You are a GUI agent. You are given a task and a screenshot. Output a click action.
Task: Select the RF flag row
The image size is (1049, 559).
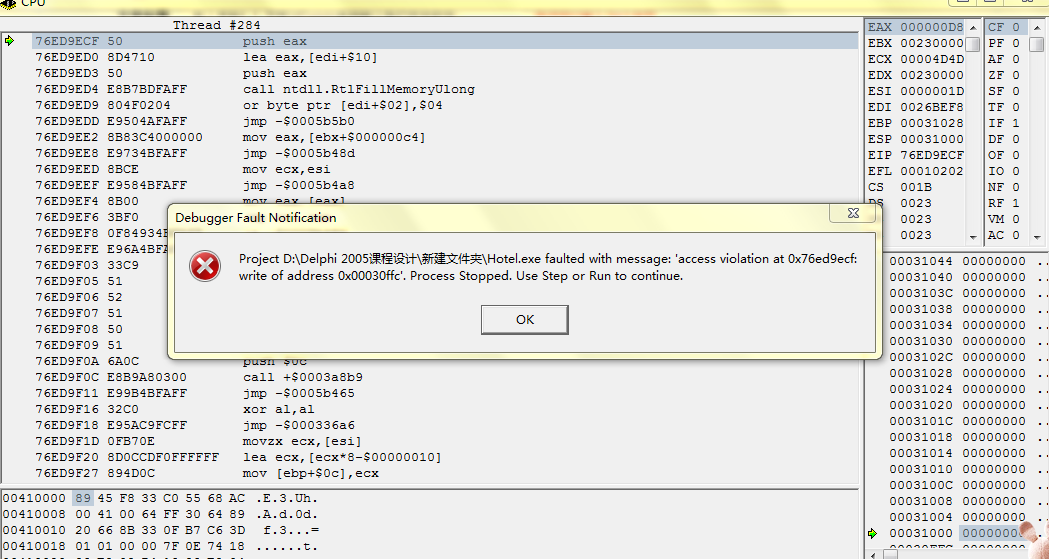[x=1006, y=203]
